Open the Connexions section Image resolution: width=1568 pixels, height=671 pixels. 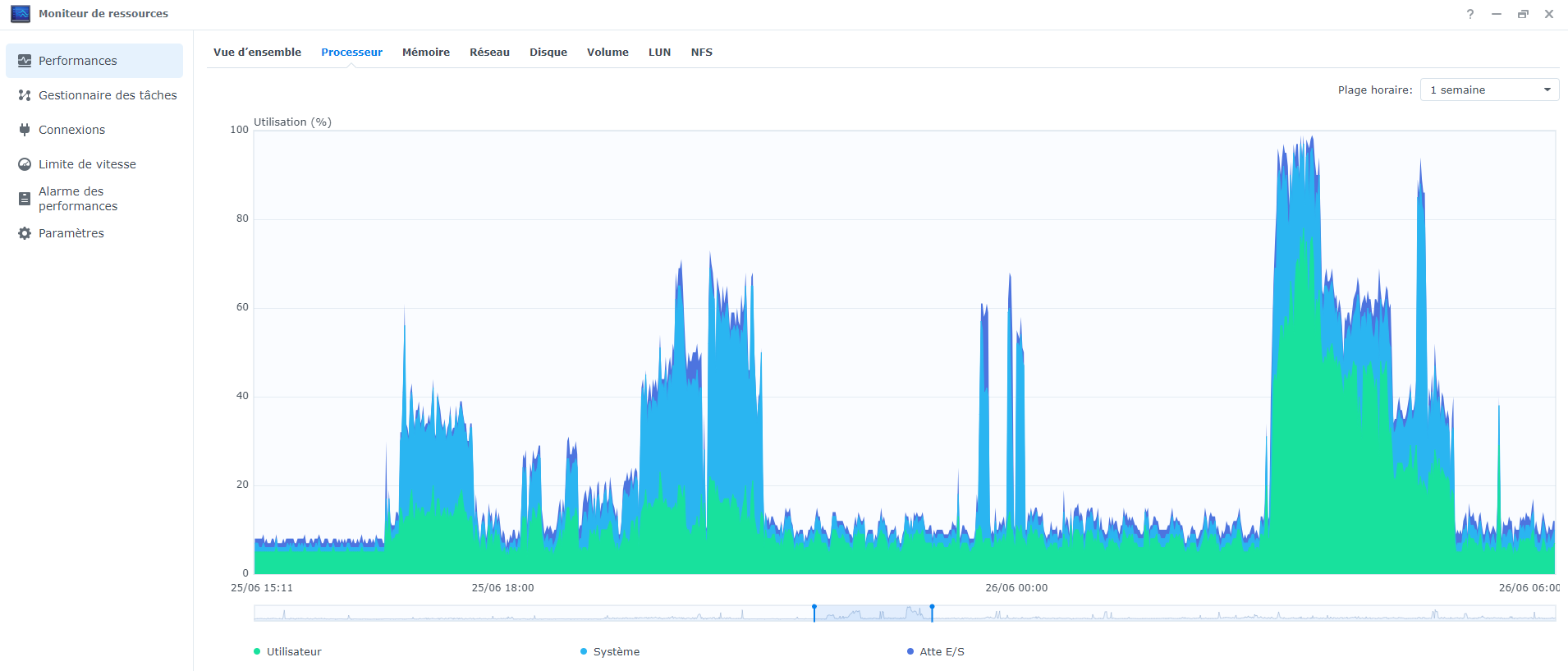[x=94, y=130]
